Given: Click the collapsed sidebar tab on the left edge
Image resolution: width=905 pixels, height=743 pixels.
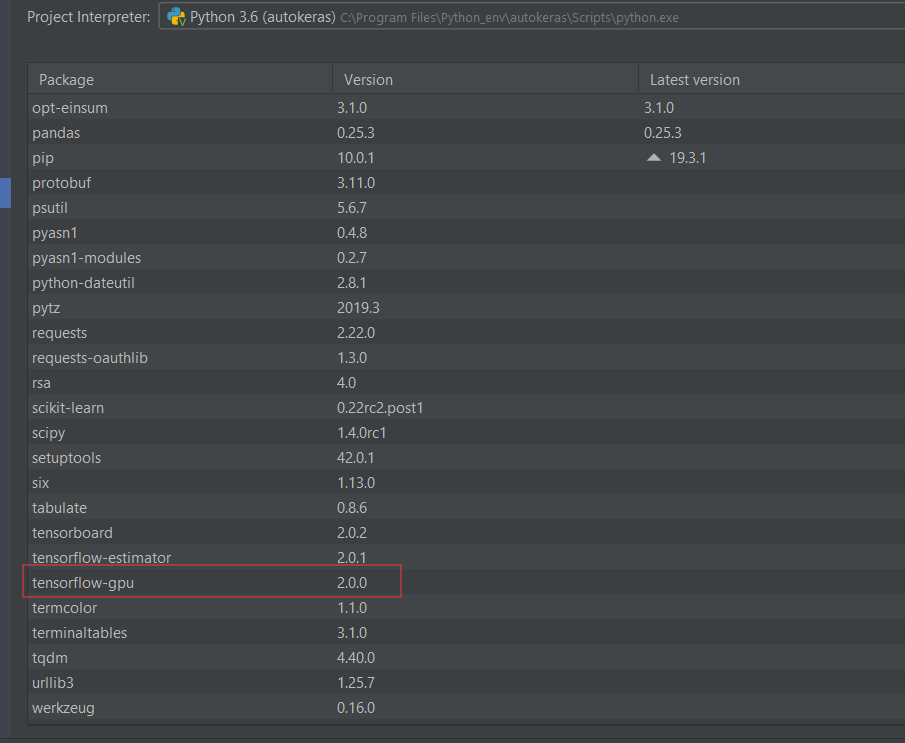Looking at the screenshot, I should [x=4, y=192].
